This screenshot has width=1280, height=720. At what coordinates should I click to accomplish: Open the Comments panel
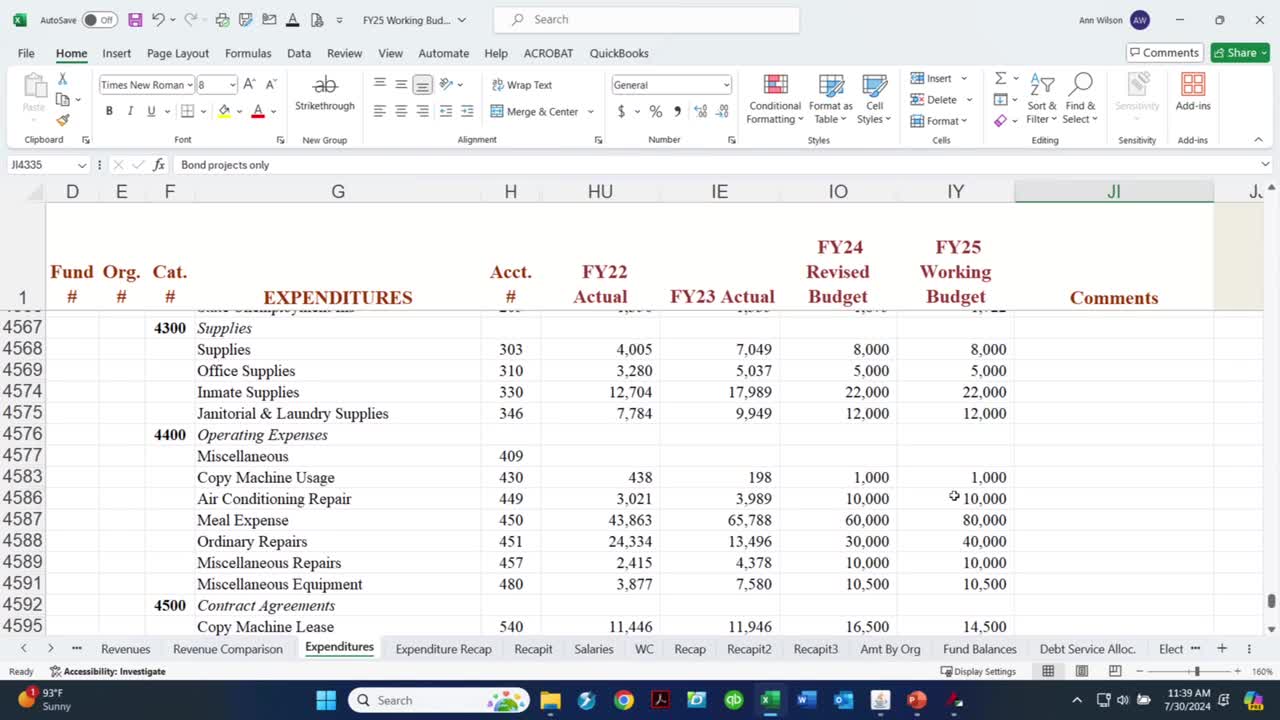1164,52
